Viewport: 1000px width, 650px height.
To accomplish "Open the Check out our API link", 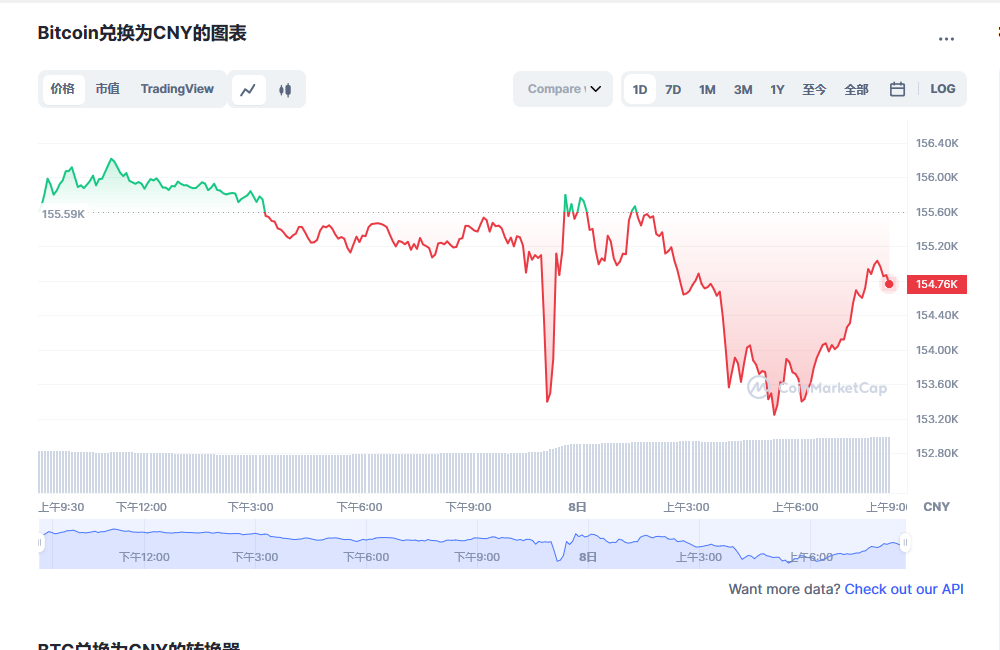I will point(903,589).
